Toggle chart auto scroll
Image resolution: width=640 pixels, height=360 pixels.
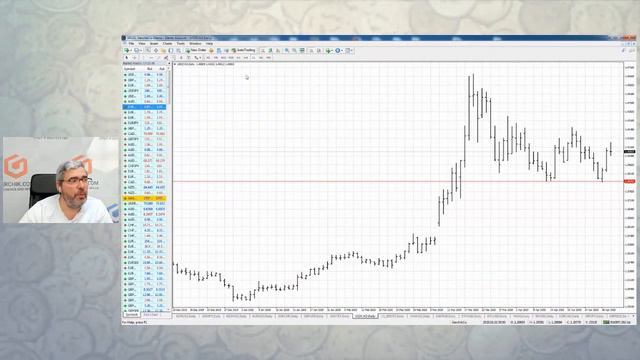click(x=311, y=50)
